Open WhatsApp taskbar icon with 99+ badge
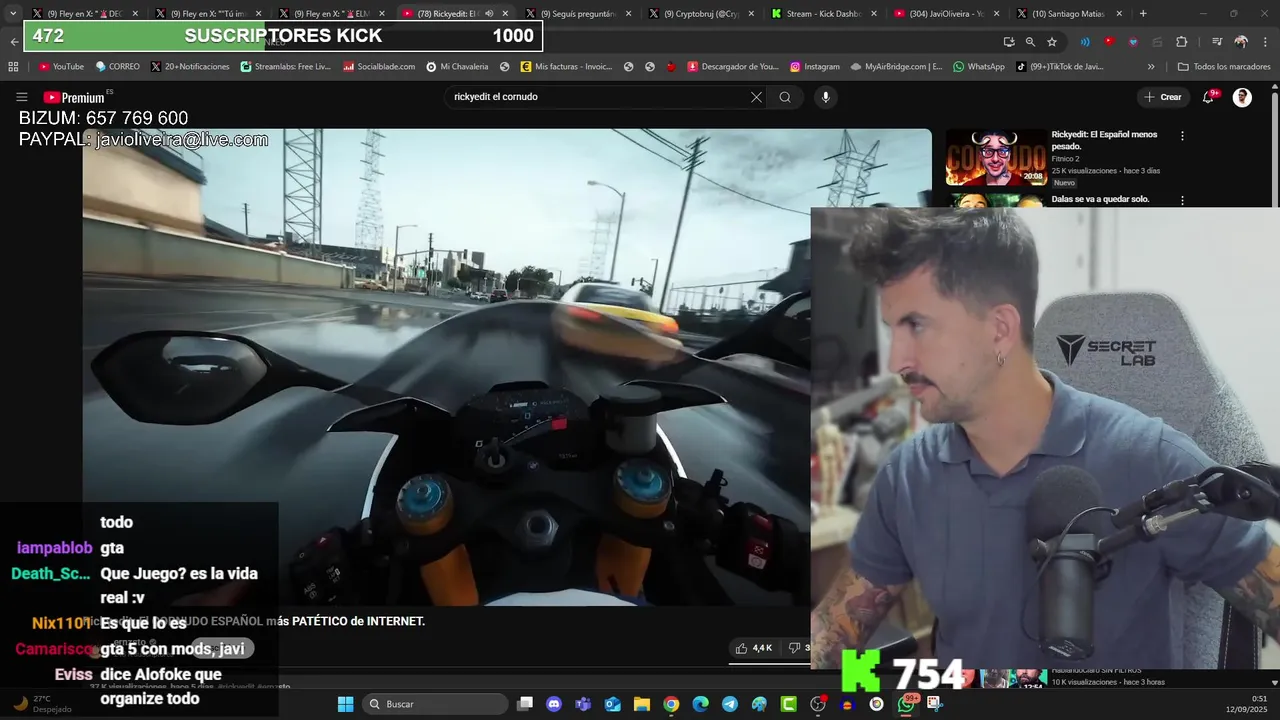This screenshot has height=720, width=1280. [x=906, y=704]
